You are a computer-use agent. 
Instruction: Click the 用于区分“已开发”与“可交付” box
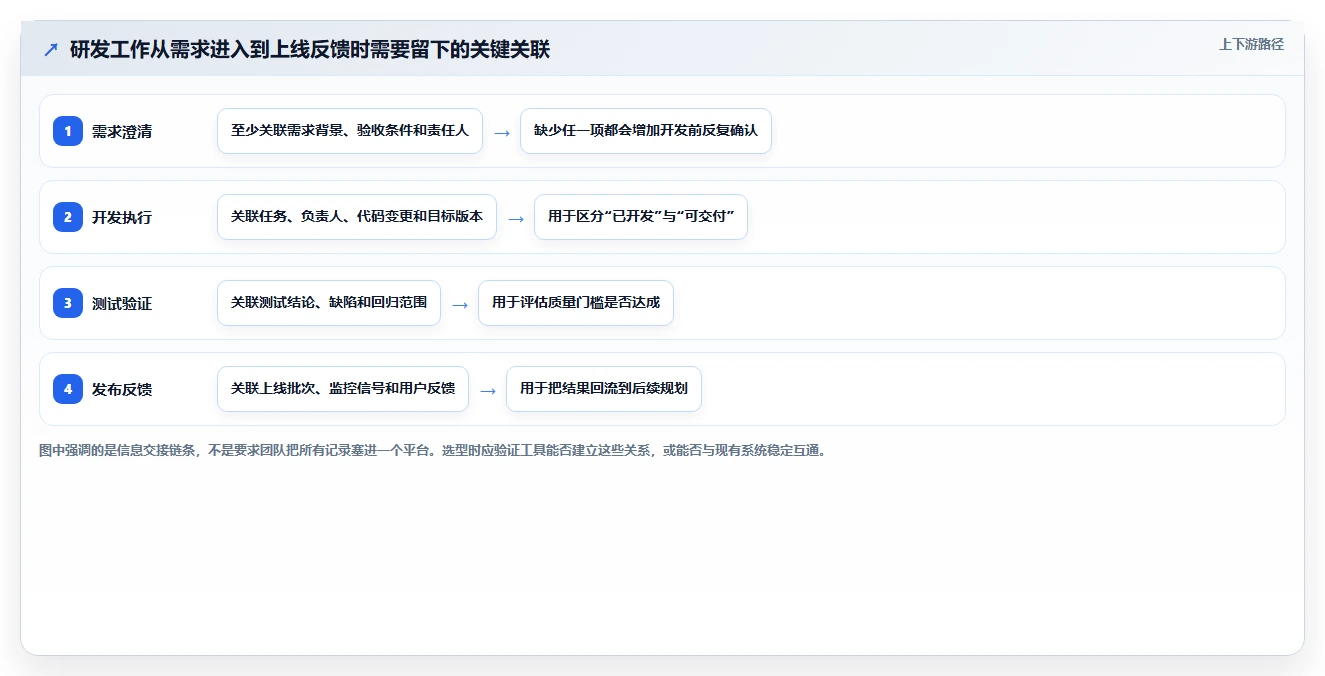click(641, 217)
